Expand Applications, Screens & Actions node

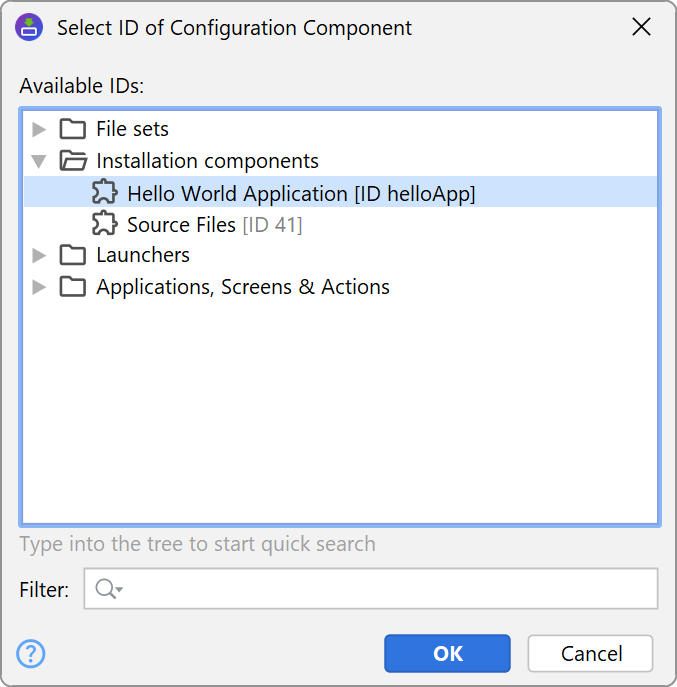pyautogui.click(x=39, y=287)
